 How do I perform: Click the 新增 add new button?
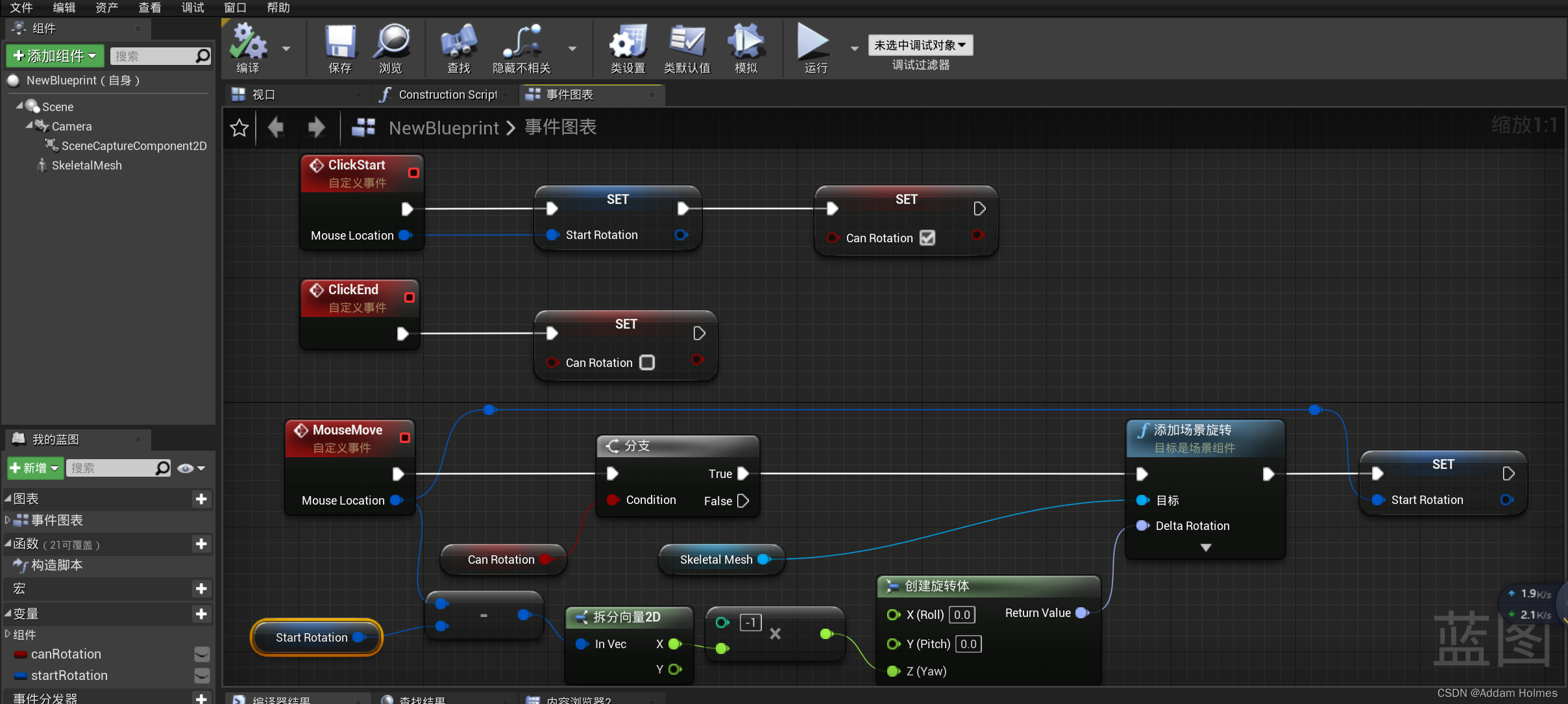34,468
